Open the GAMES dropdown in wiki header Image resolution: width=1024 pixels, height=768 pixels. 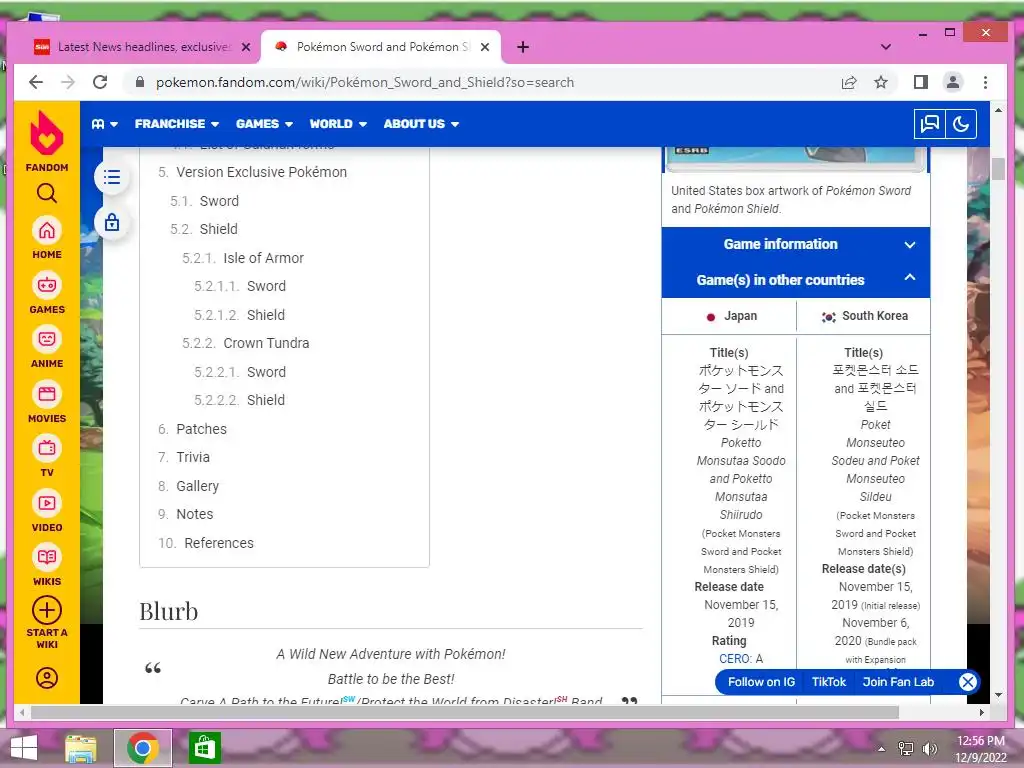click(264, 123)
